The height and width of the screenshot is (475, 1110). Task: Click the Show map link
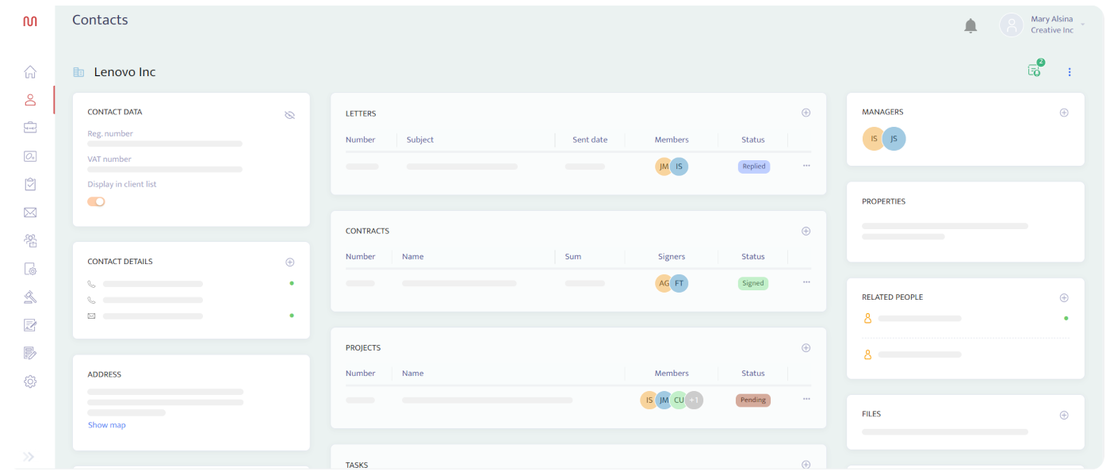[x=107, y=425]
